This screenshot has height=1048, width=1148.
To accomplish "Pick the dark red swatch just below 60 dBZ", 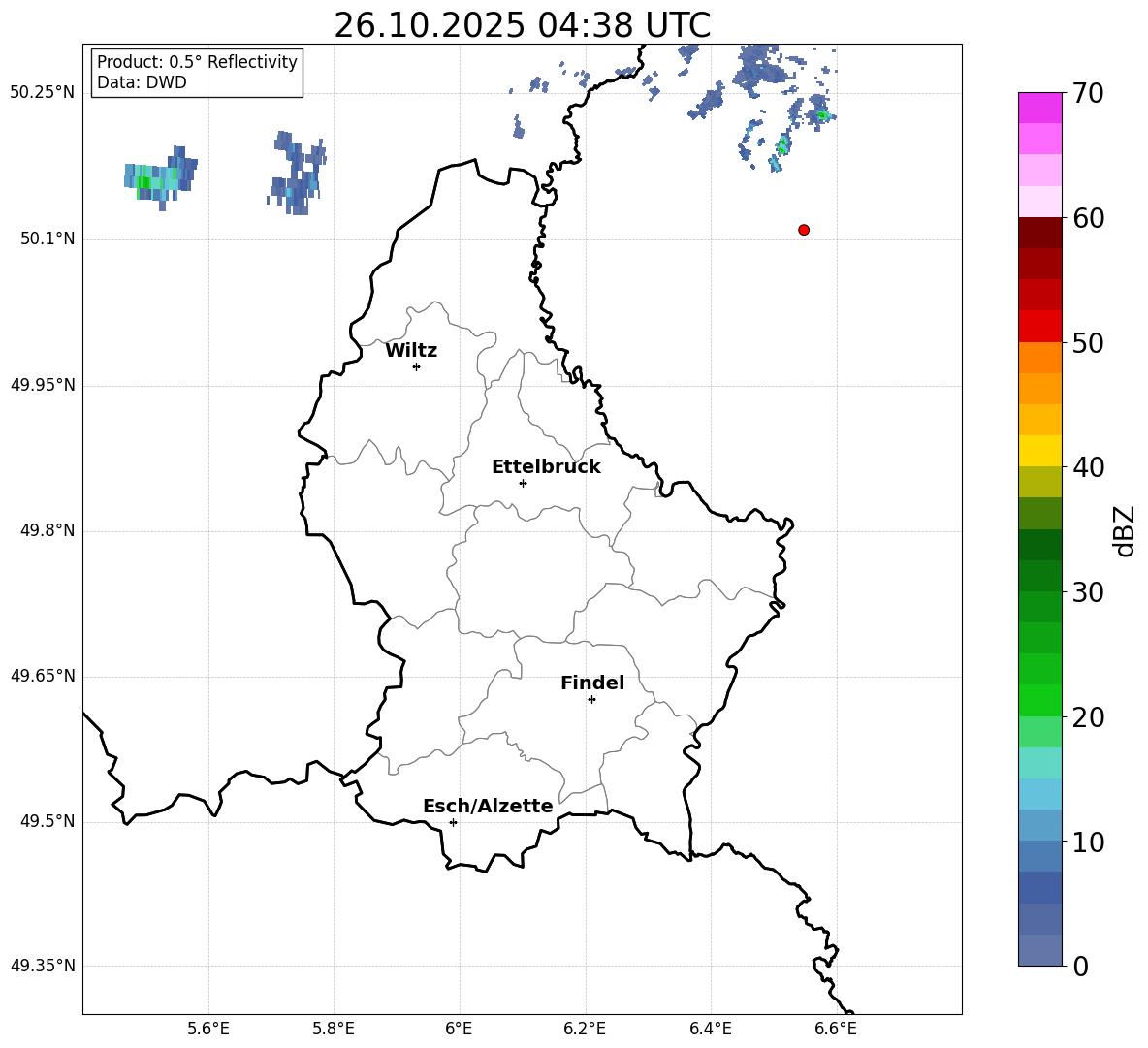I will click(x=1040, y=233).
